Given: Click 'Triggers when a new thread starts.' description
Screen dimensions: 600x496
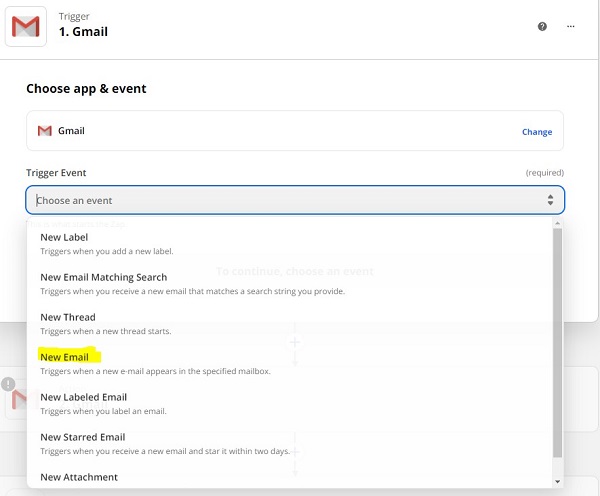Looking at the screenshot, I should [106, 331].
